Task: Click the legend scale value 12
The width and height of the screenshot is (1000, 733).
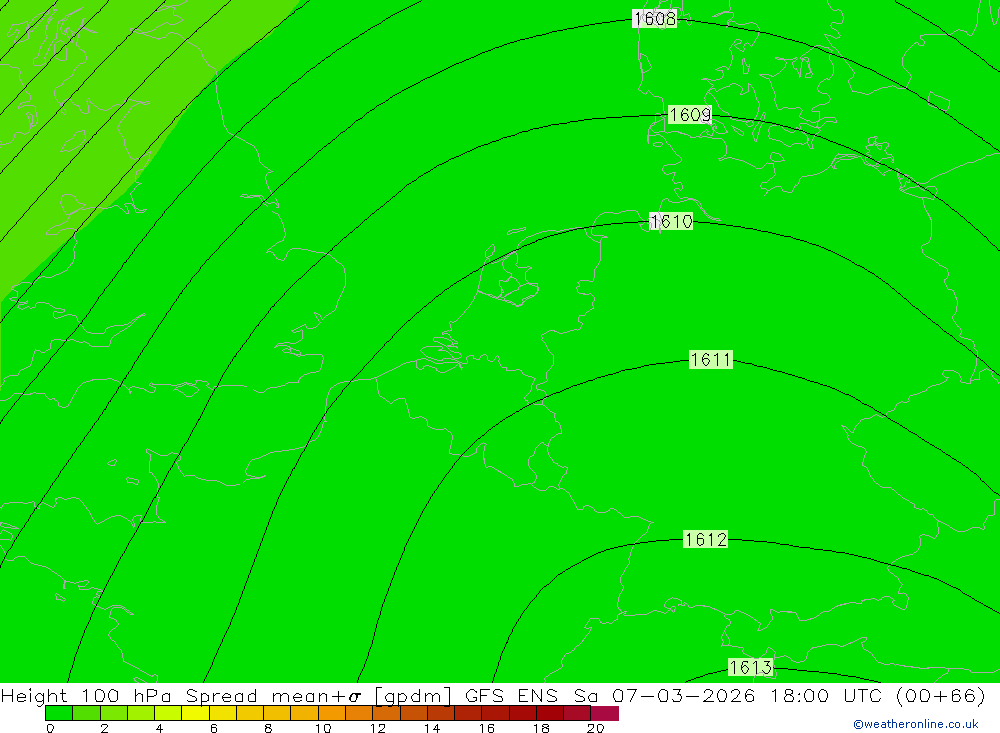Action: point(378,728)
